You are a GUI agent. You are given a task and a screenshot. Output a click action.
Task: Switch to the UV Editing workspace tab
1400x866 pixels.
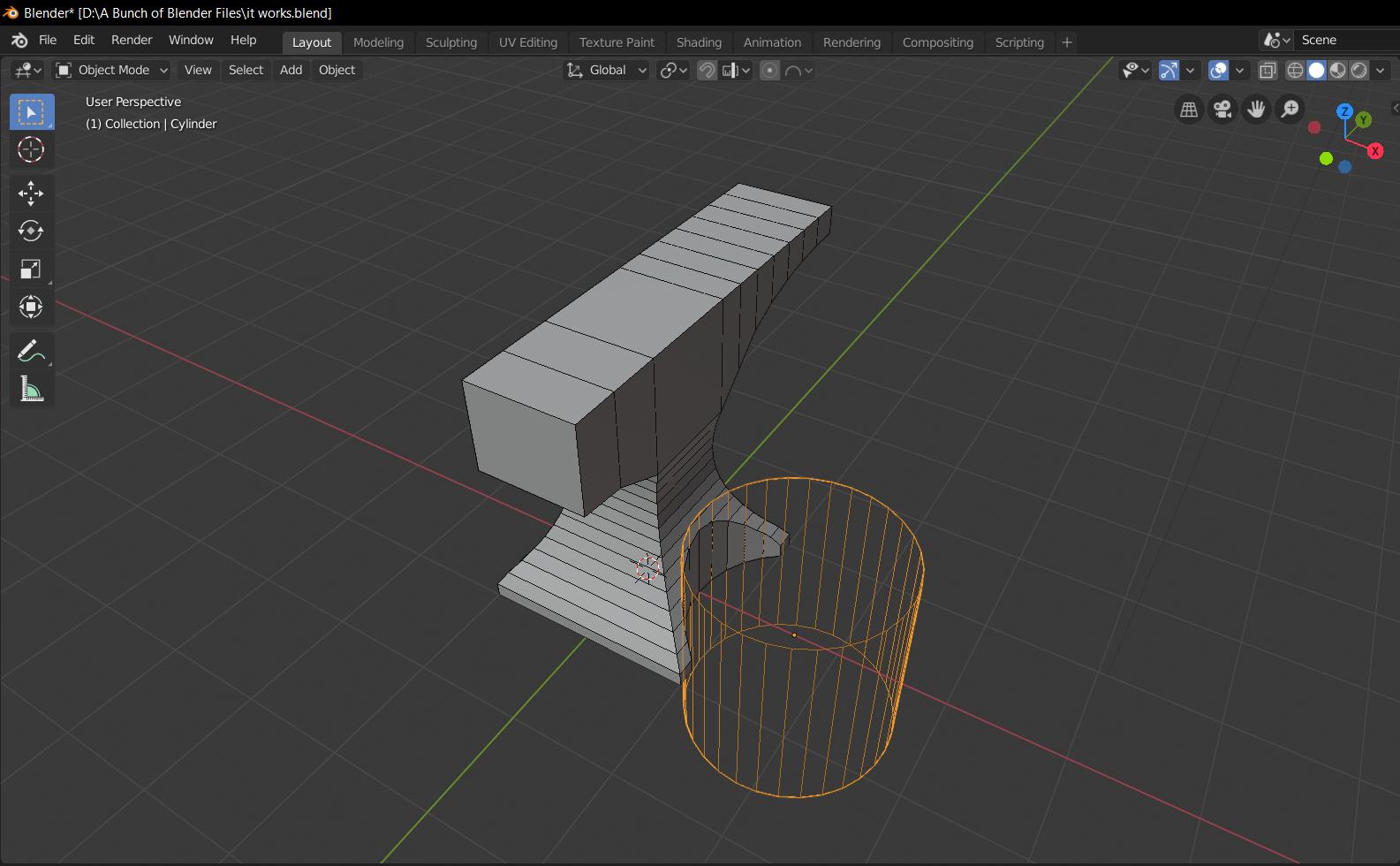pos(528,42)
